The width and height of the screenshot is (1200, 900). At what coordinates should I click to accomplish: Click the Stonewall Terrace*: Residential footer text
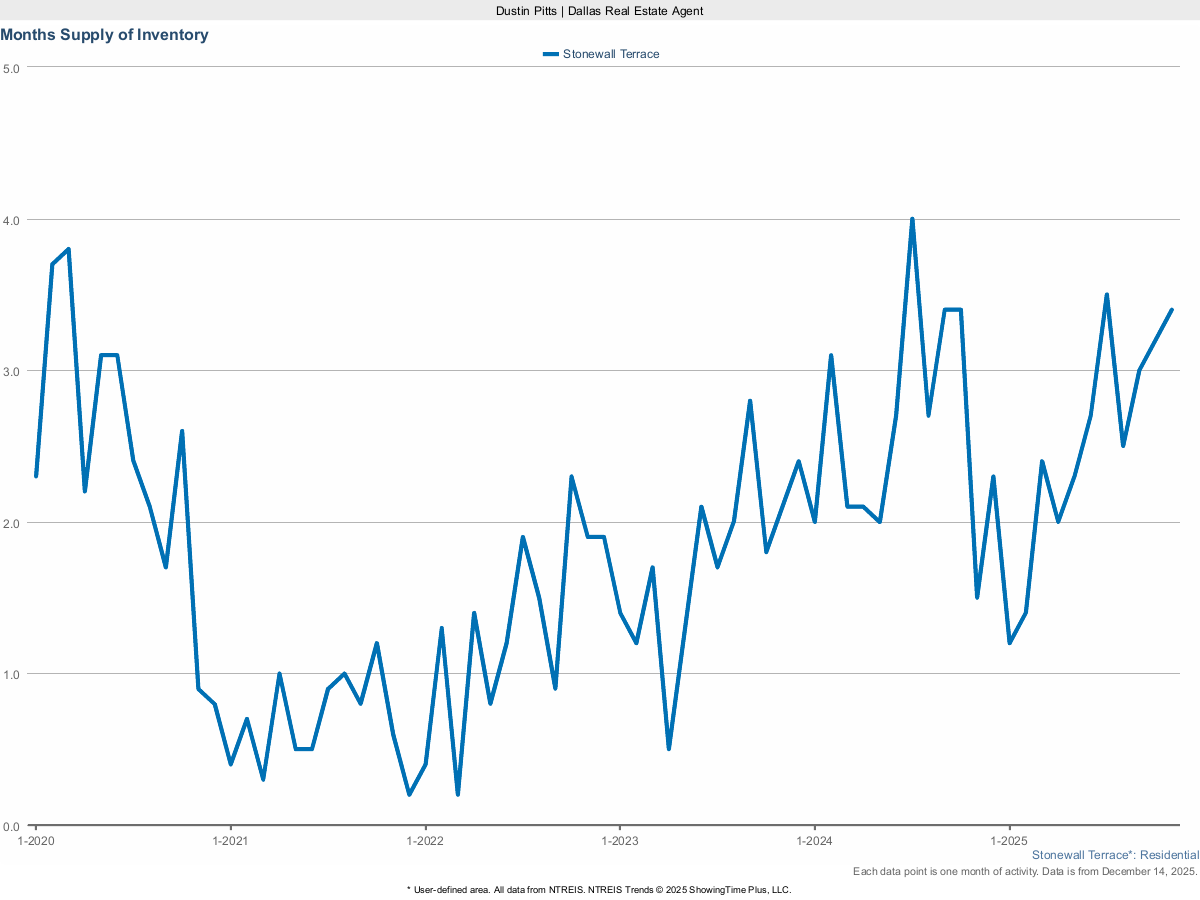(x=1115, y=856)
